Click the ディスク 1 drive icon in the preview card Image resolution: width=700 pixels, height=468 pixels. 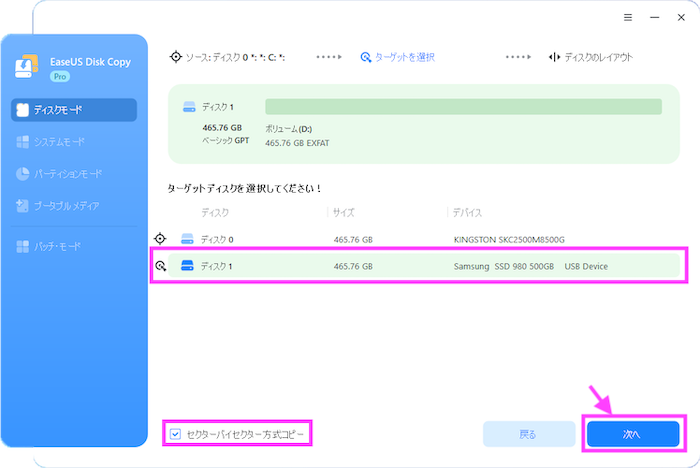[x=189, y=107]
